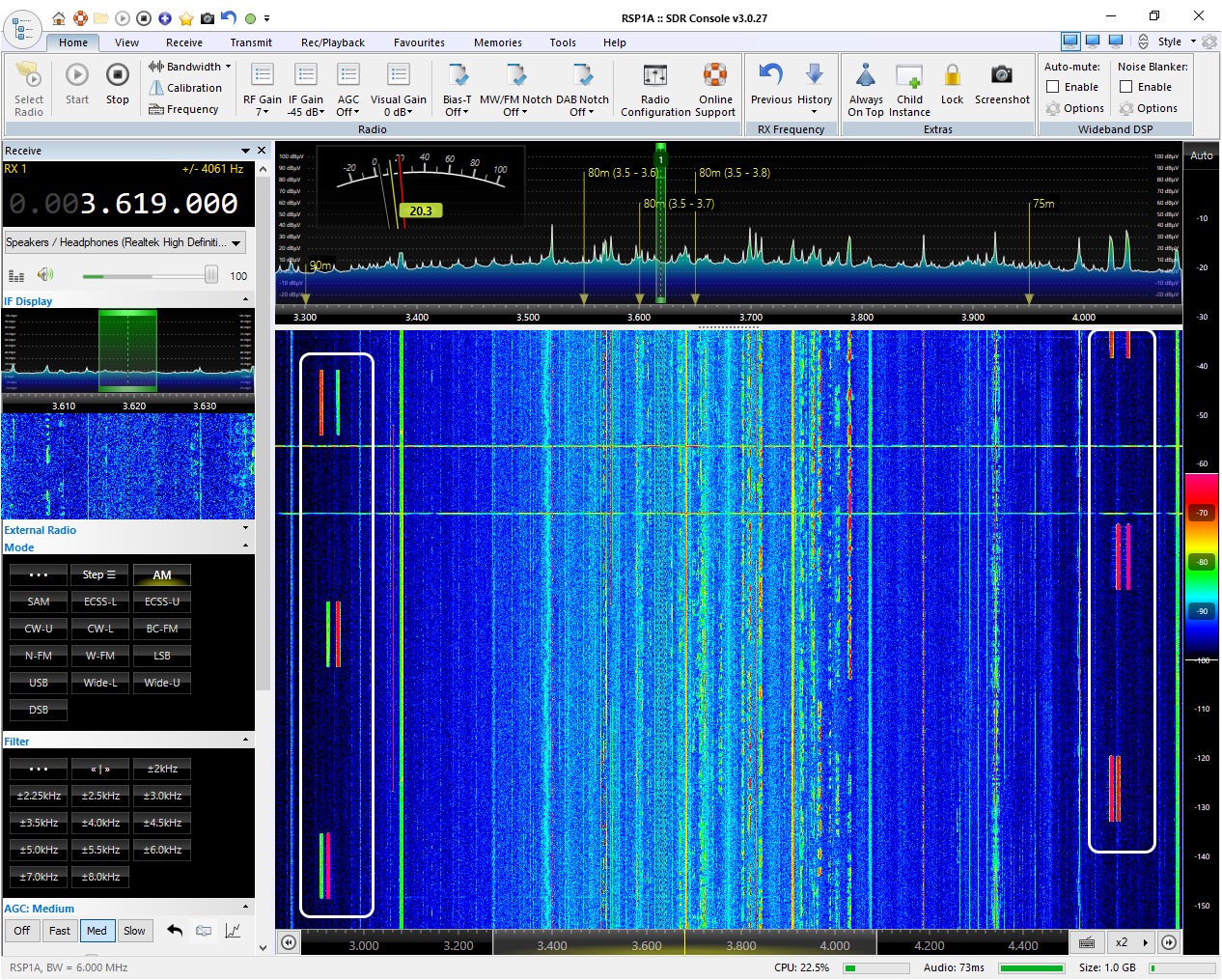Image resolution: width=1222 pixels, height=980 pixels.
Task: Open the Speakers / Headphones output dropdown
Action: tap(125, 242)
